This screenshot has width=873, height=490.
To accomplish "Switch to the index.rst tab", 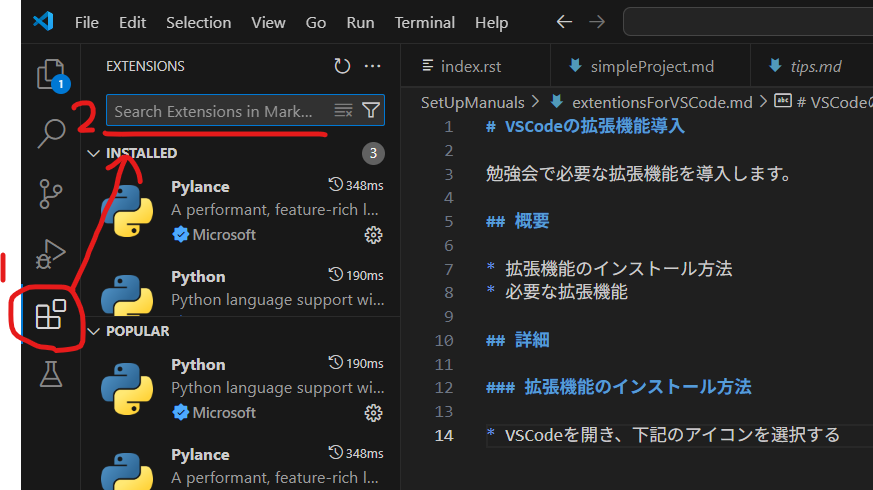I will [x=470, y=67].
